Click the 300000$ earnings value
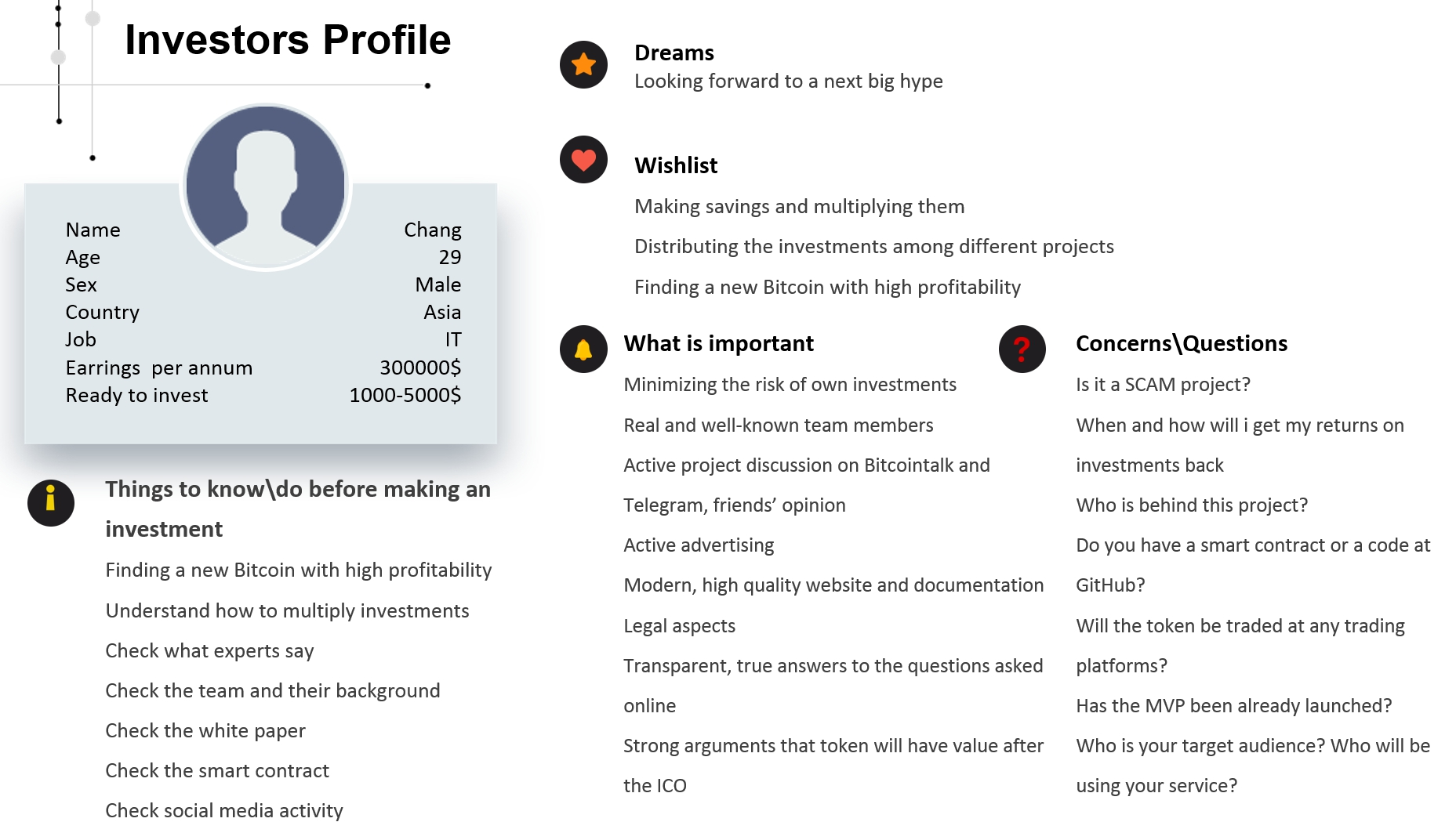1456x822 pixels. click(x=420, y=368)
